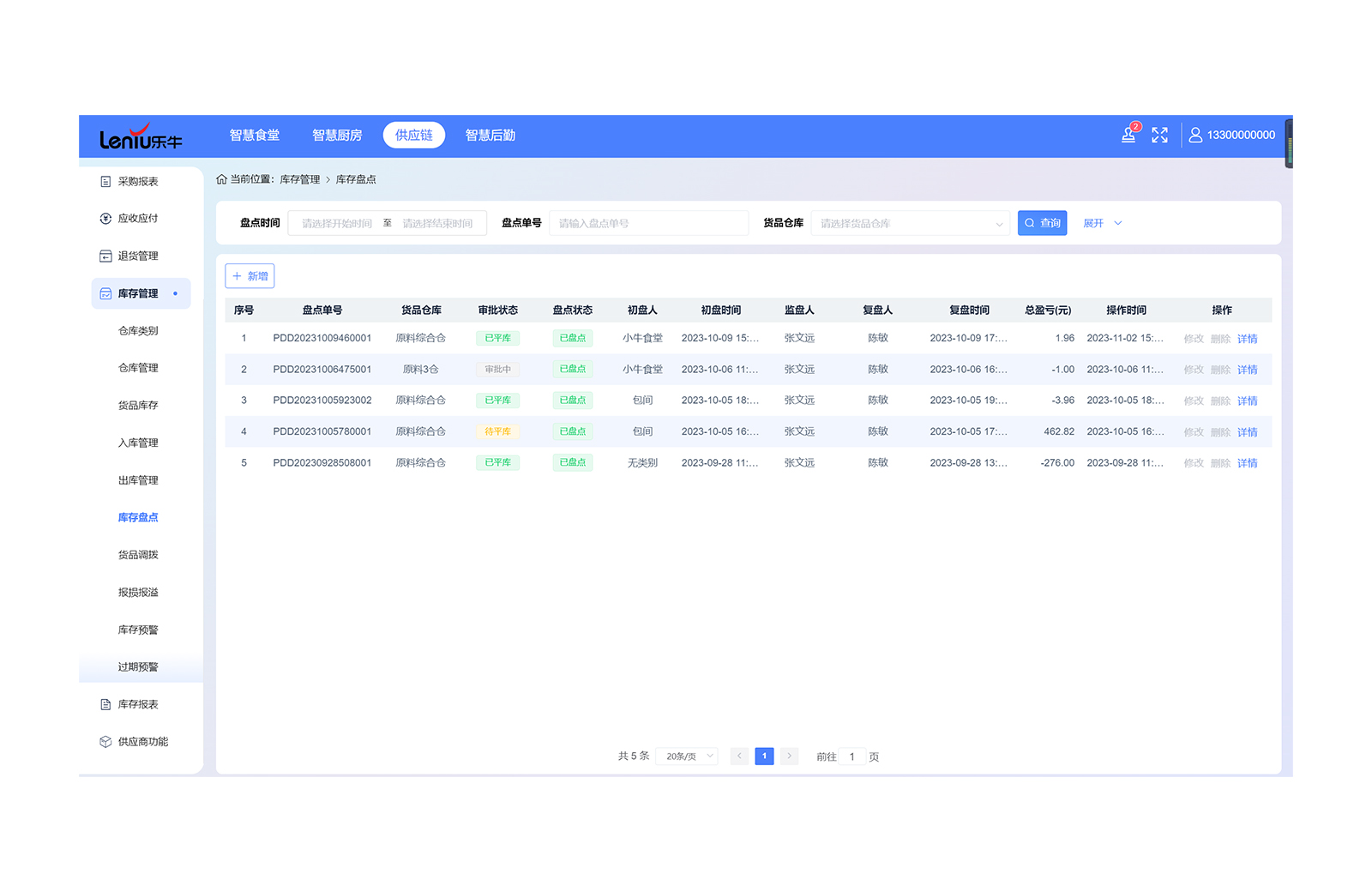Collapse 库存管理 sidebar group
Screen dimensions: 1372x892
pos(141,293)
